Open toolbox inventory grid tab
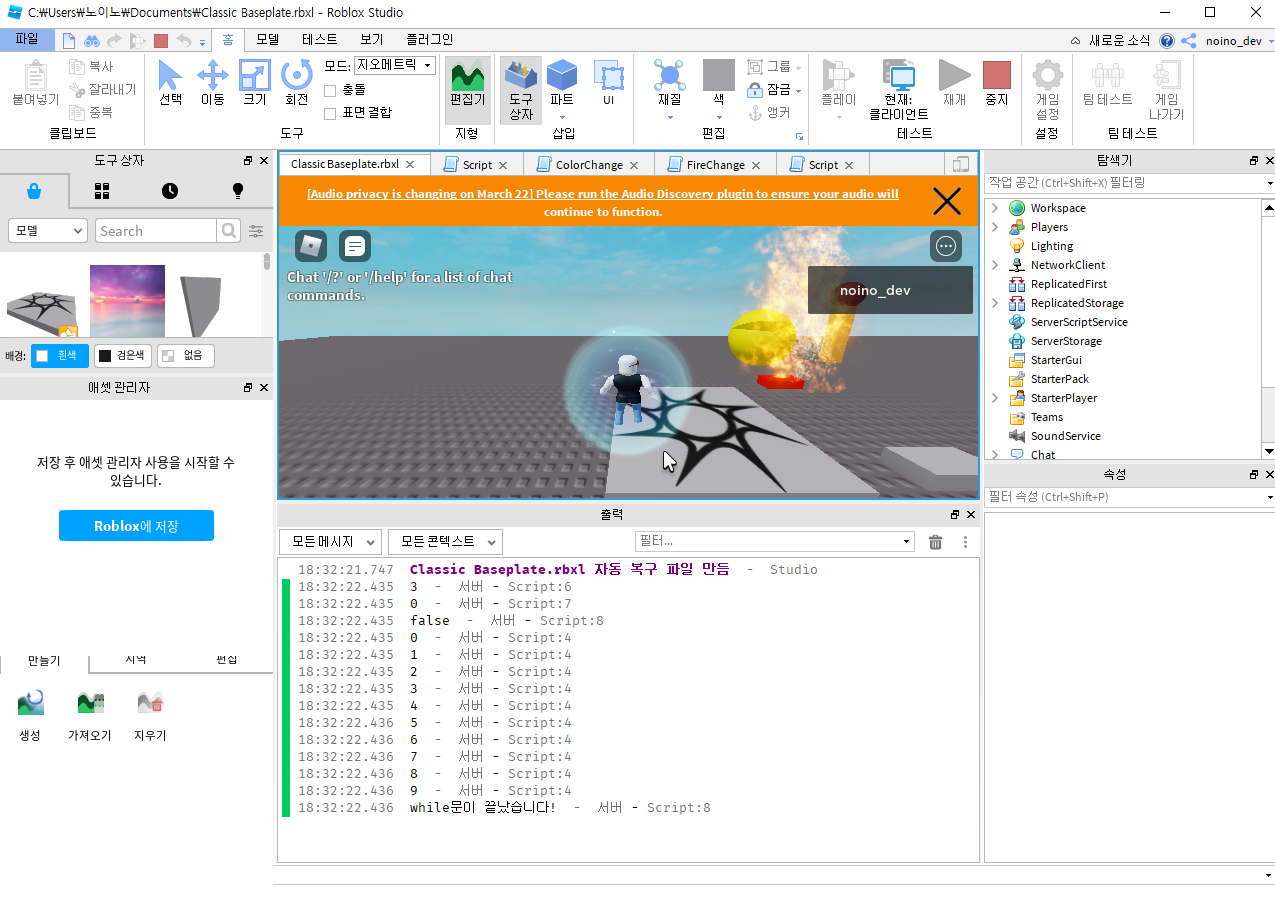Image resolution: width=1275 pixels, height=903 pixels. tap(102, 190)
